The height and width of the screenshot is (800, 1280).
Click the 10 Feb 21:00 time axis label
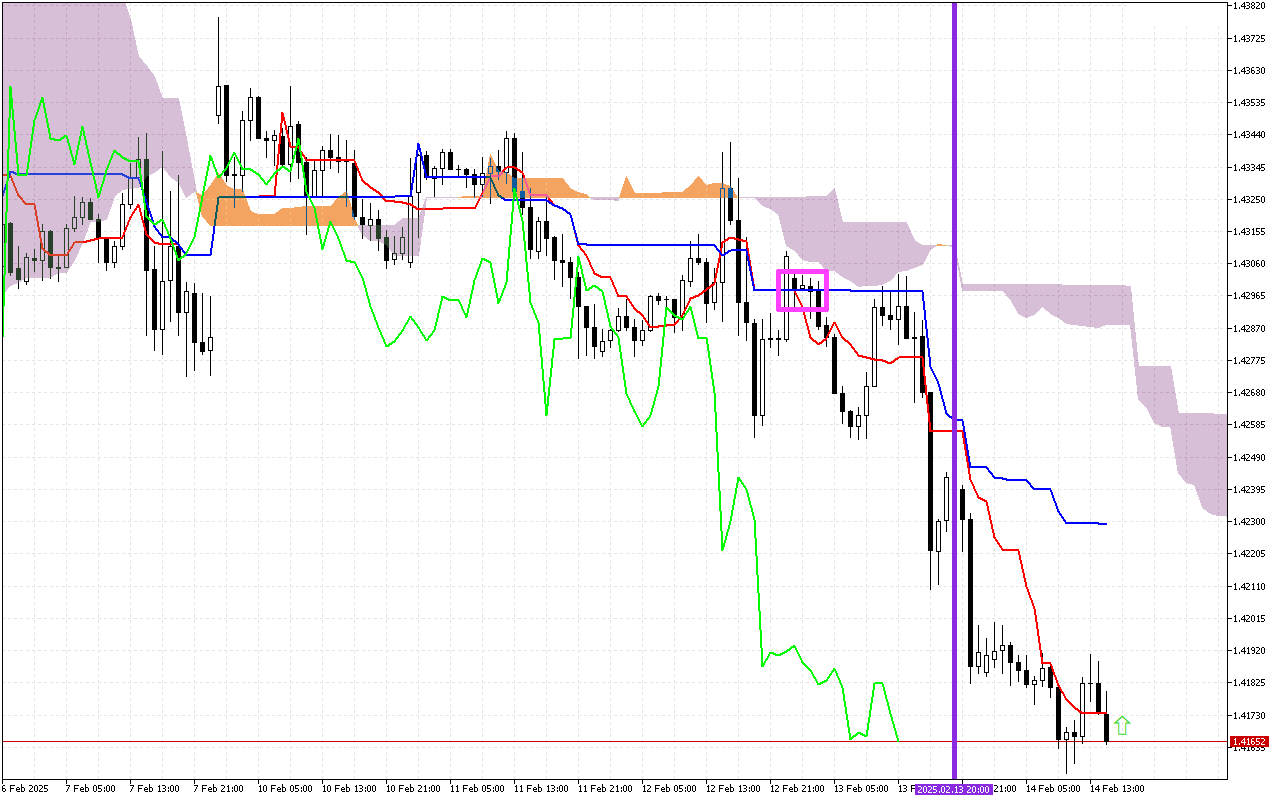click(x=412, y=788)
